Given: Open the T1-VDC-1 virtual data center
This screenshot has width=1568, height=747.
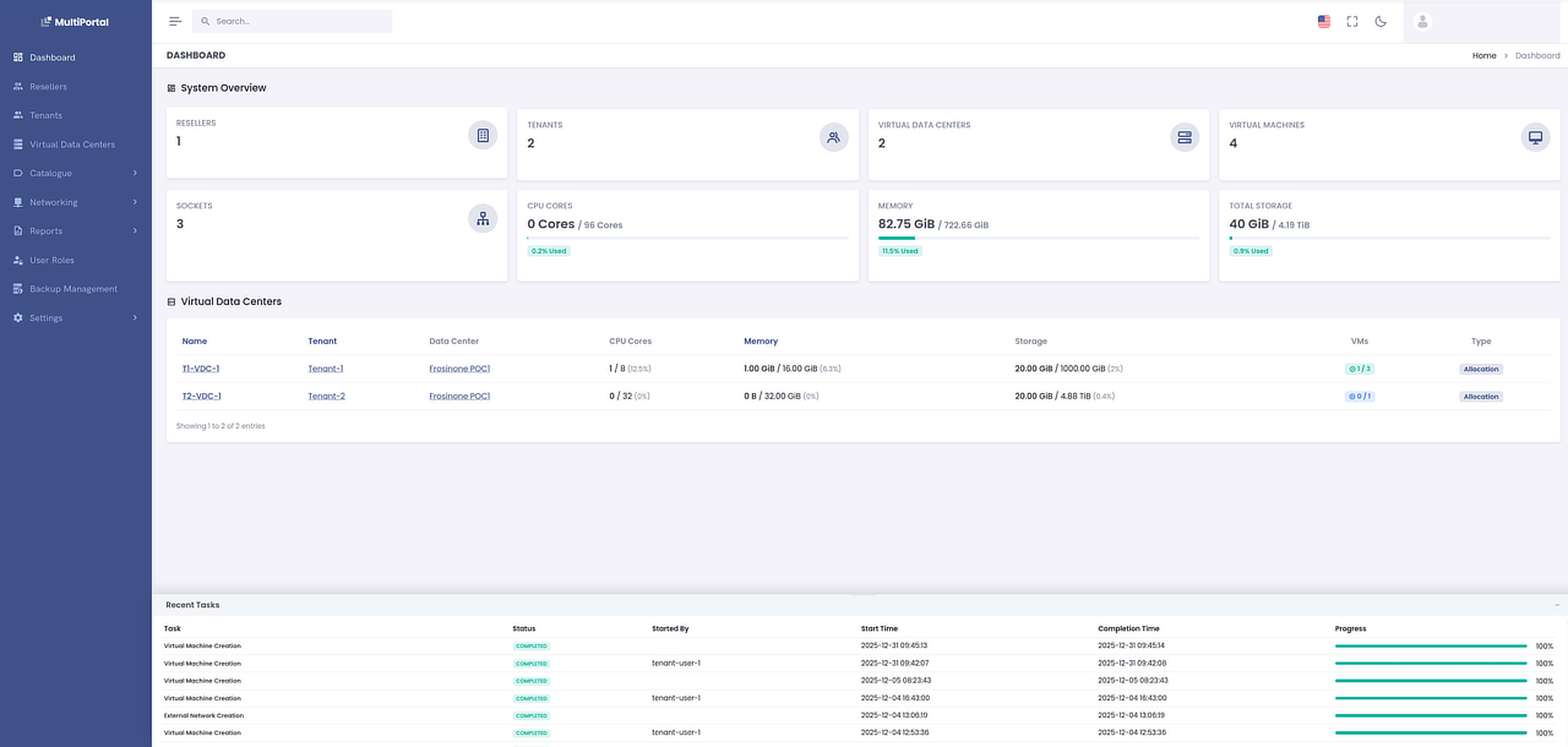Looking at the screenshot, I should (x=201, y=368).
